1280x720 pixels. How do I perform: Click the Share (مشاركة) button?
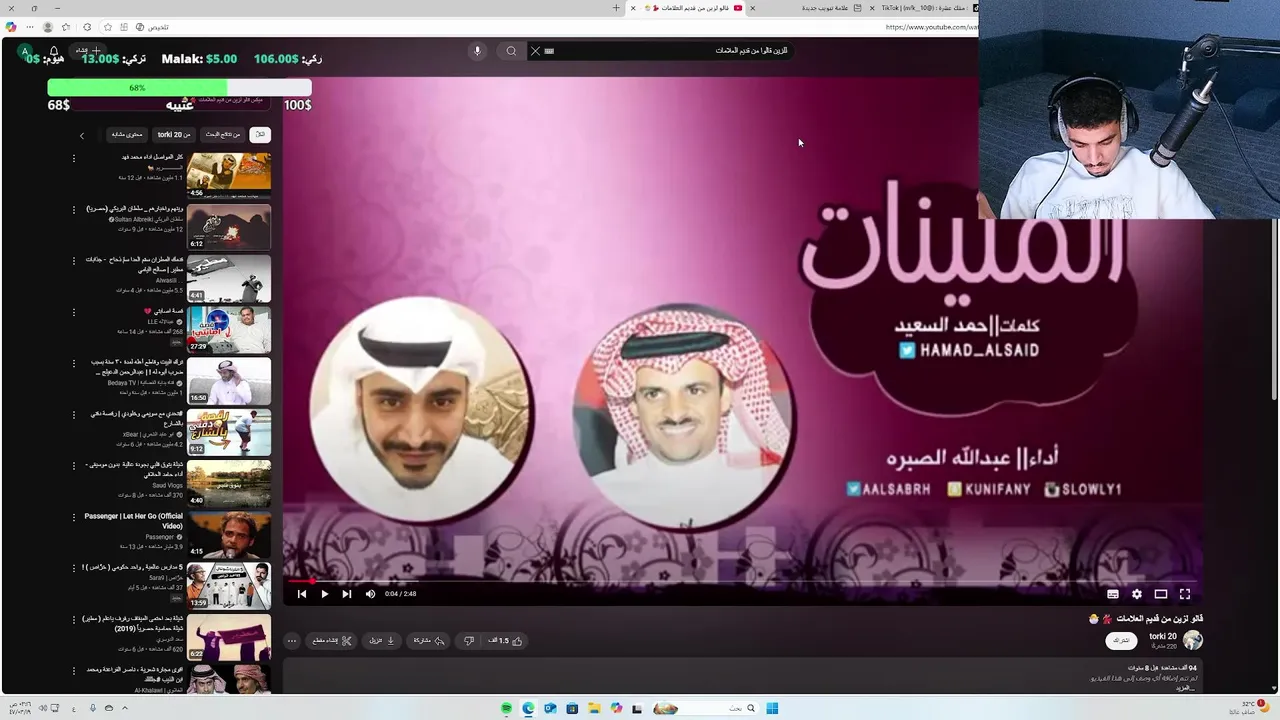point(427,641)
